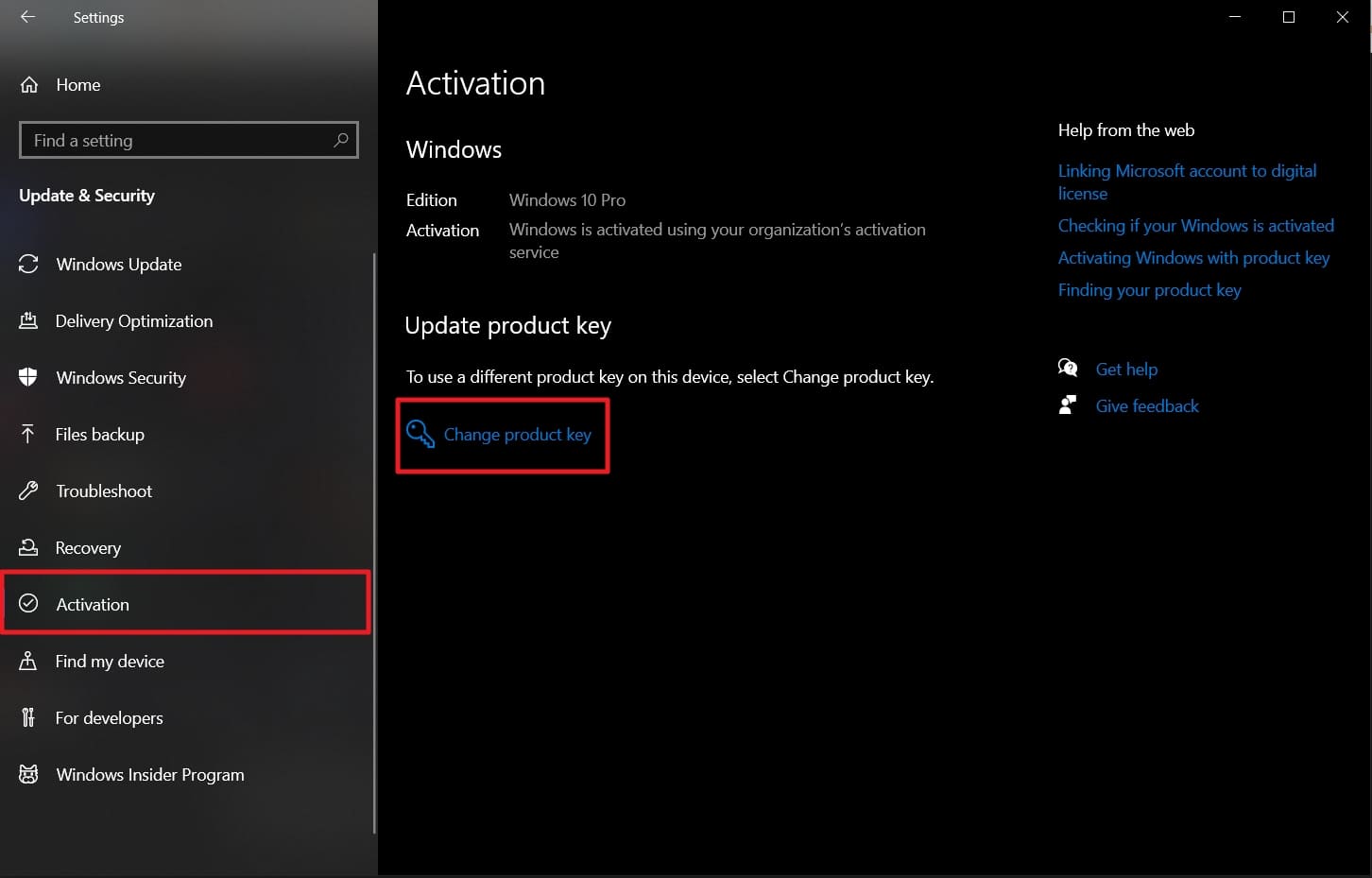This screenshot has height=878, width=1372.
Task: Maximize the Settings window
Action: point(1289,17)
